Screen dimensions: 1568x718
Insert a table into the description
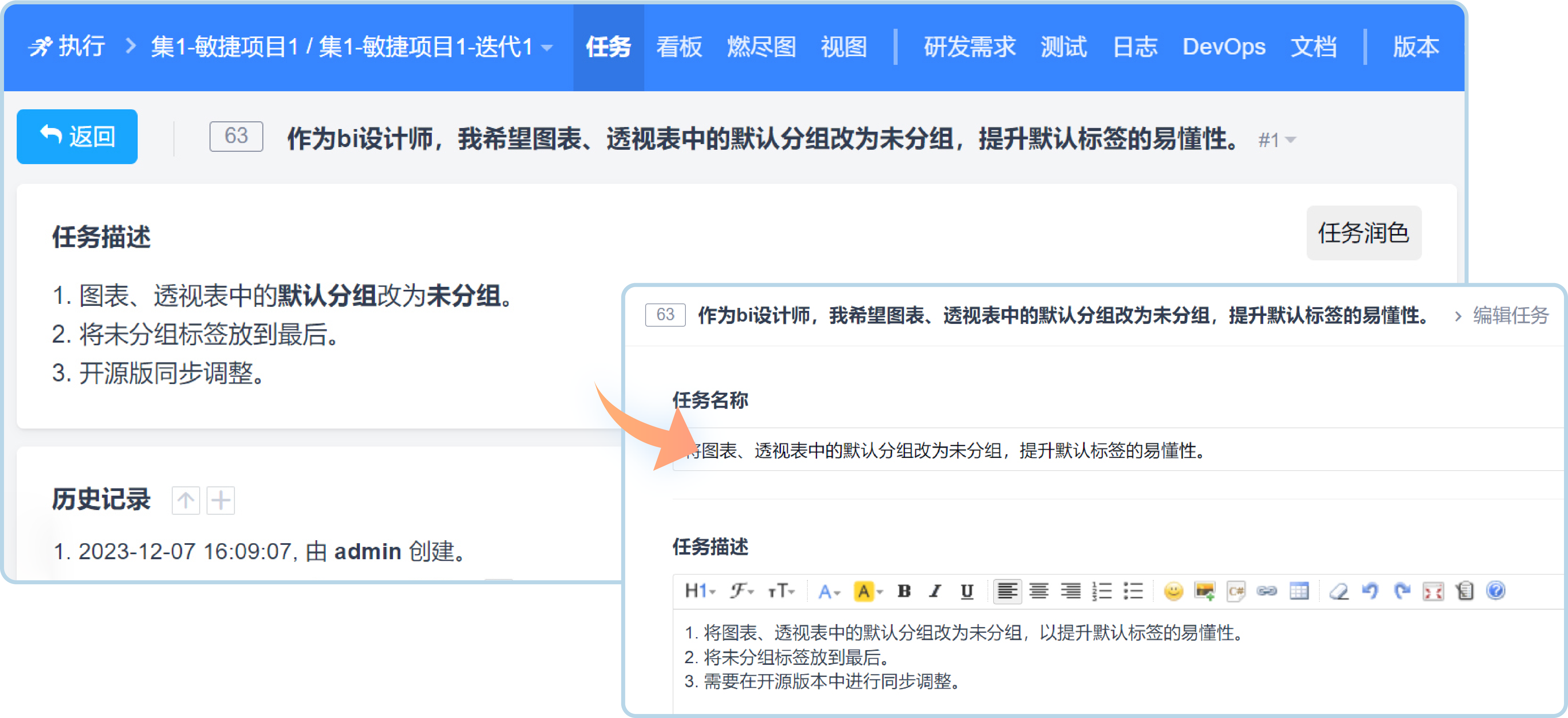tap(1299, 591)
